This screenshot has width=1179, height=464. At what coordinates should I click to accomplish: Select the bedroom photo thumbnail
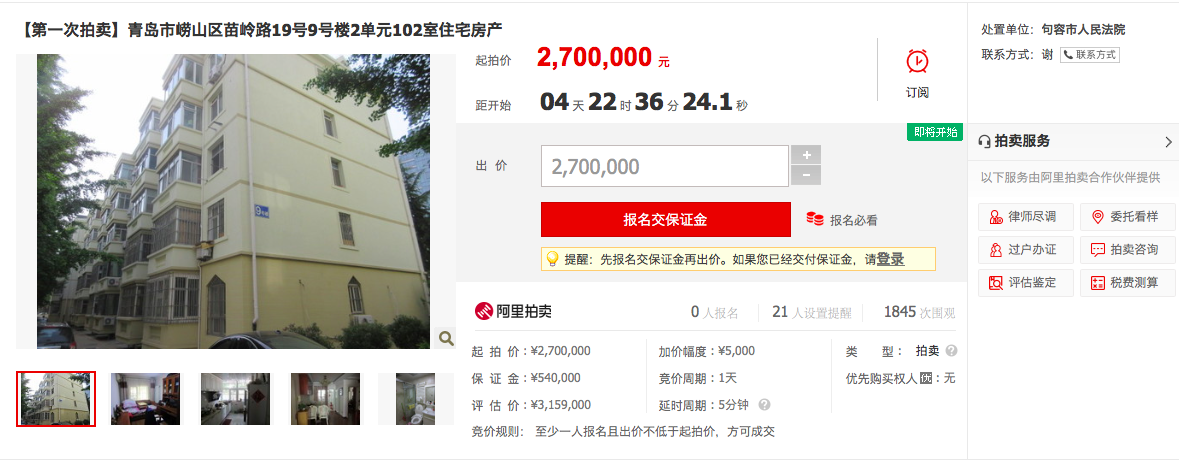click(145, 399)
